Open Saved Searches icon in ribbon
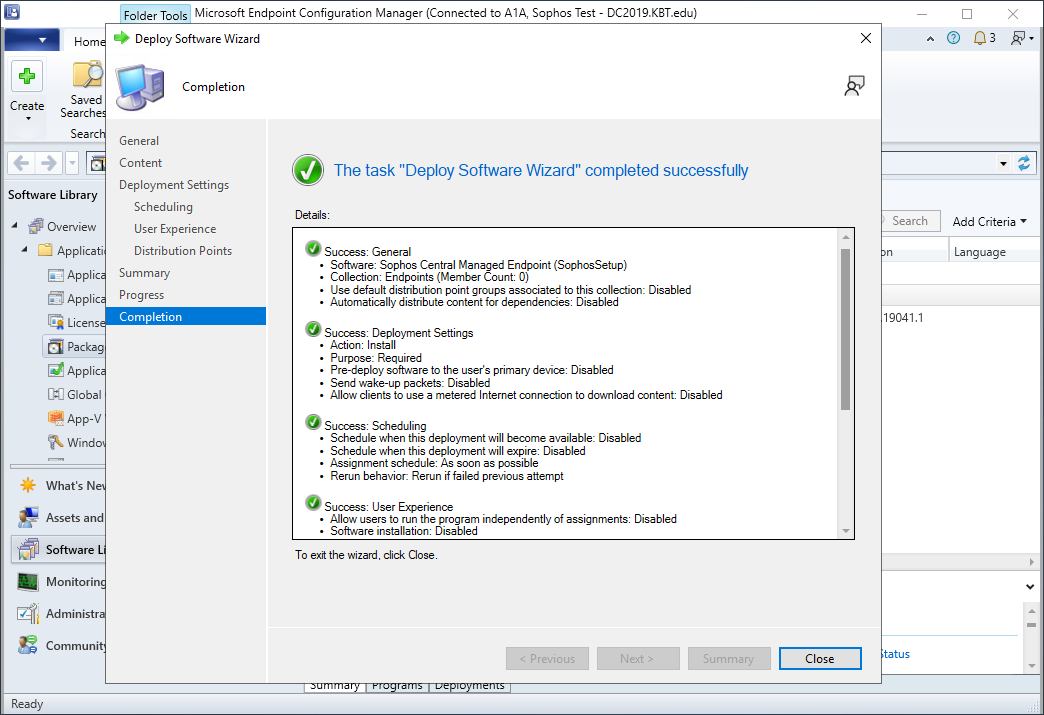The width and height of the screenshot is (1044, 715). click(87, 75)
